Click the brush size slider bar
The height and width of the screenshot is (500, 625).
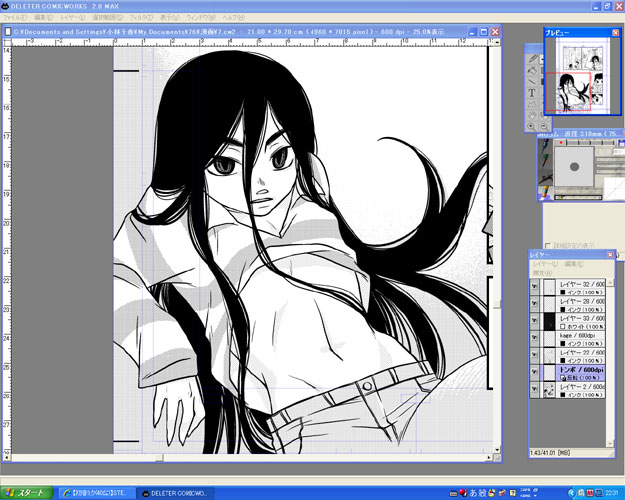click(x=578, y=197)
